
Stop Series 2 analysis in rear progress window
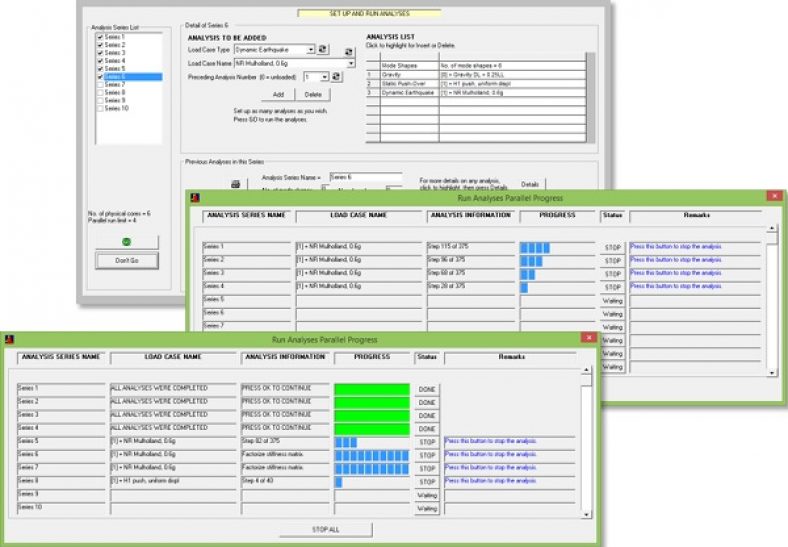pyautogui.click(x=613, y=261)
